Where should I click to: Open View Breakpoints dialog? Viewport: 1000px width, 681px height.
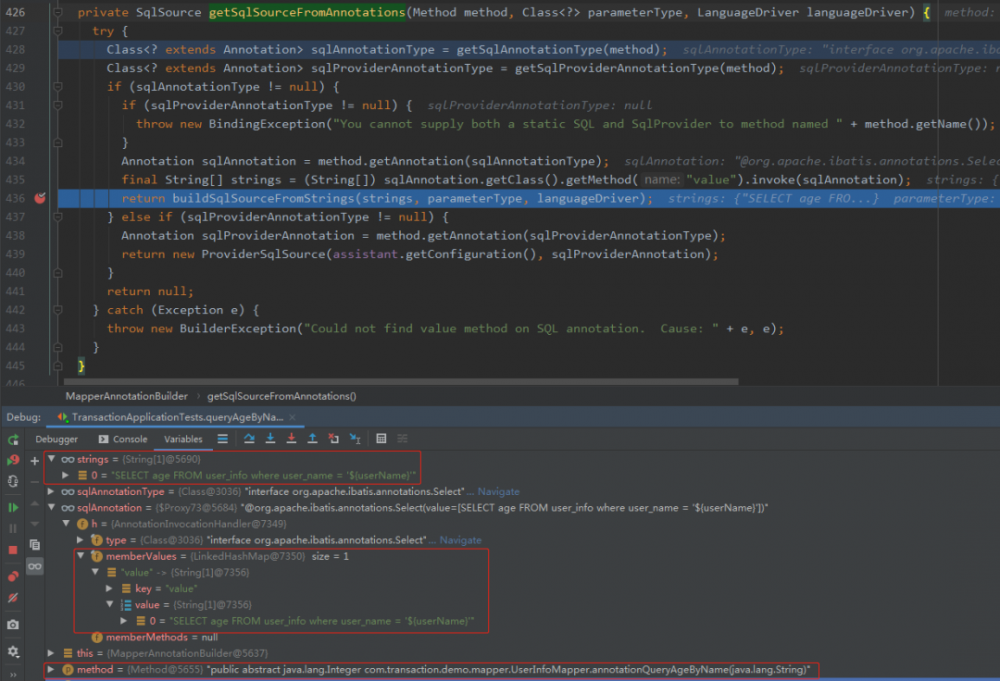13,576
